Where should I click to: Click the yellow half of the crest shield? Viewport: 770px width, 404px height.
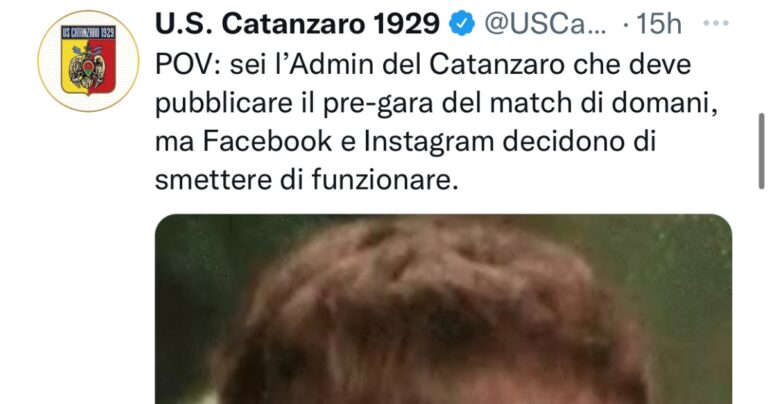point(75,66)
